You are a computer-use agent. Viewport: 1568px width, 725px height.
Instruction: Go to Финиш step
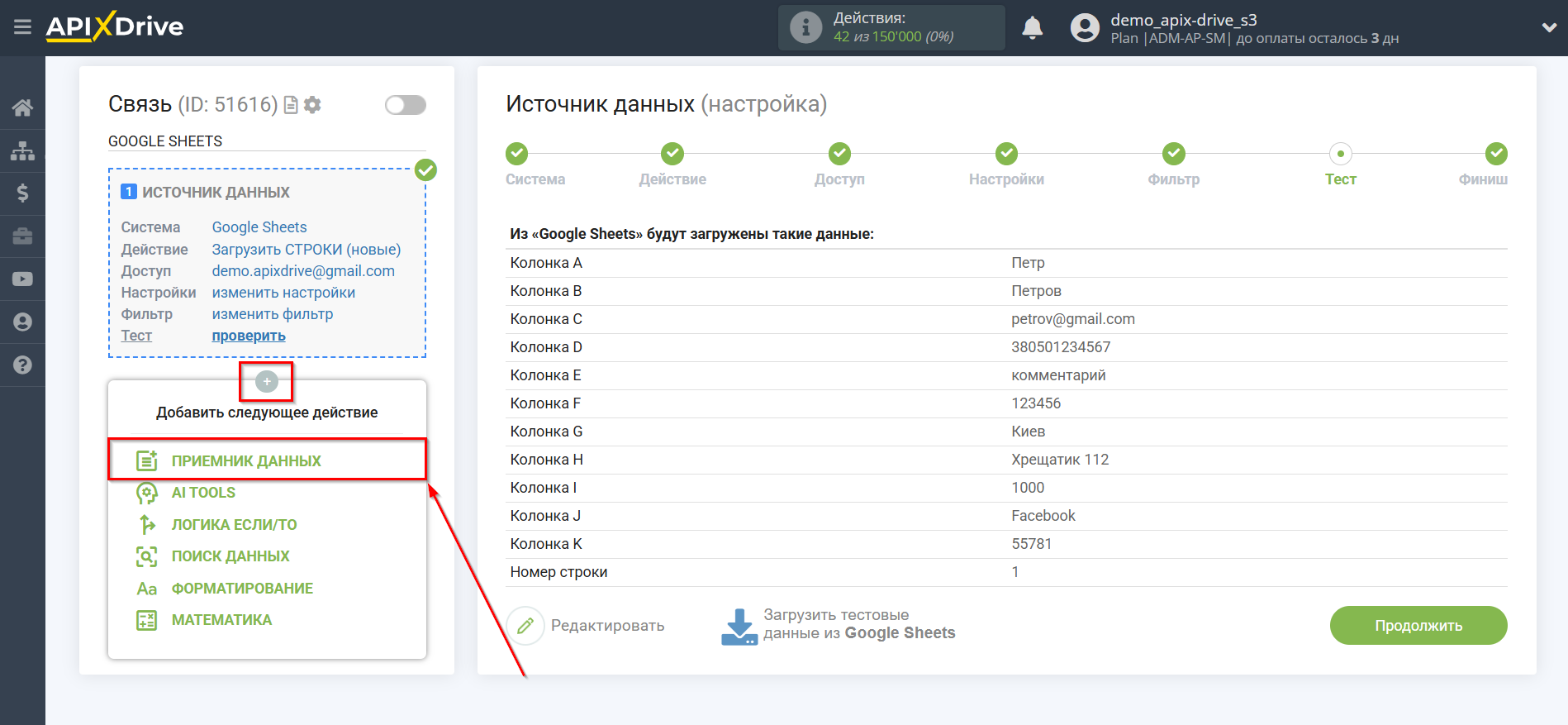pyautogui.click(x=1496, y=154)
